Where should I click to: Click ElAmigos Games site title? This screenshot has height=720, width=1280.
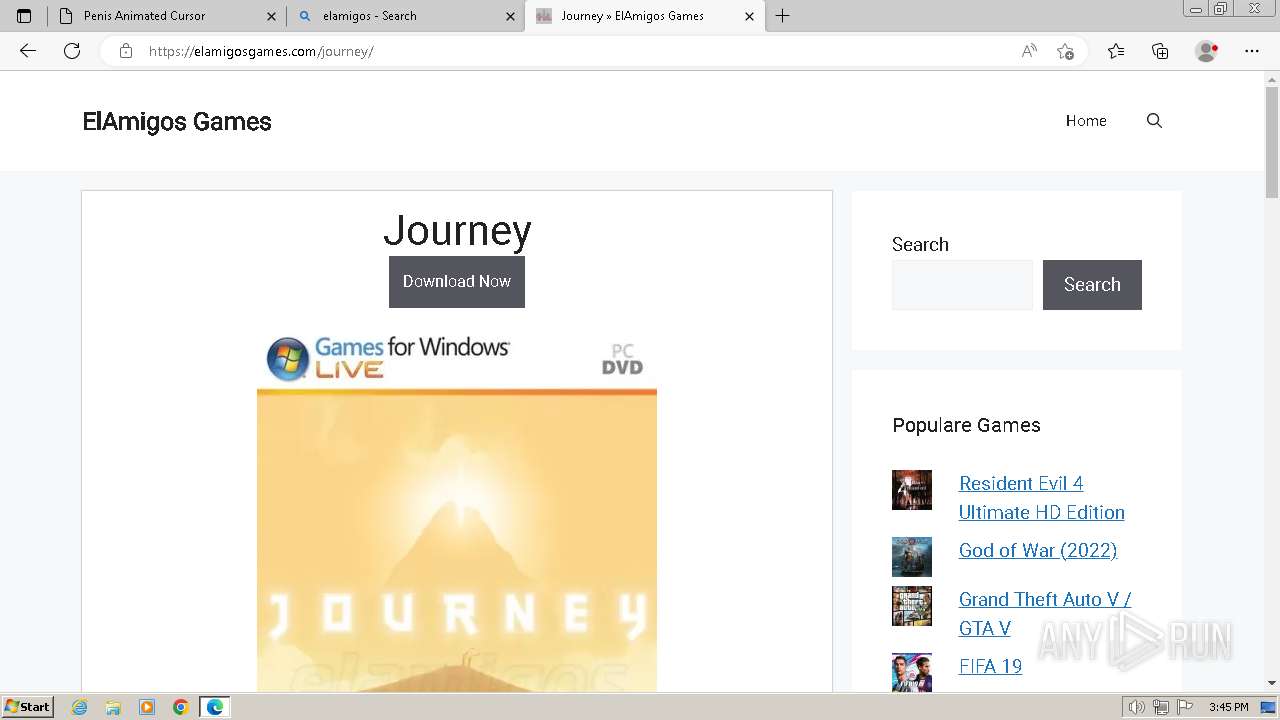coord(177,122)
